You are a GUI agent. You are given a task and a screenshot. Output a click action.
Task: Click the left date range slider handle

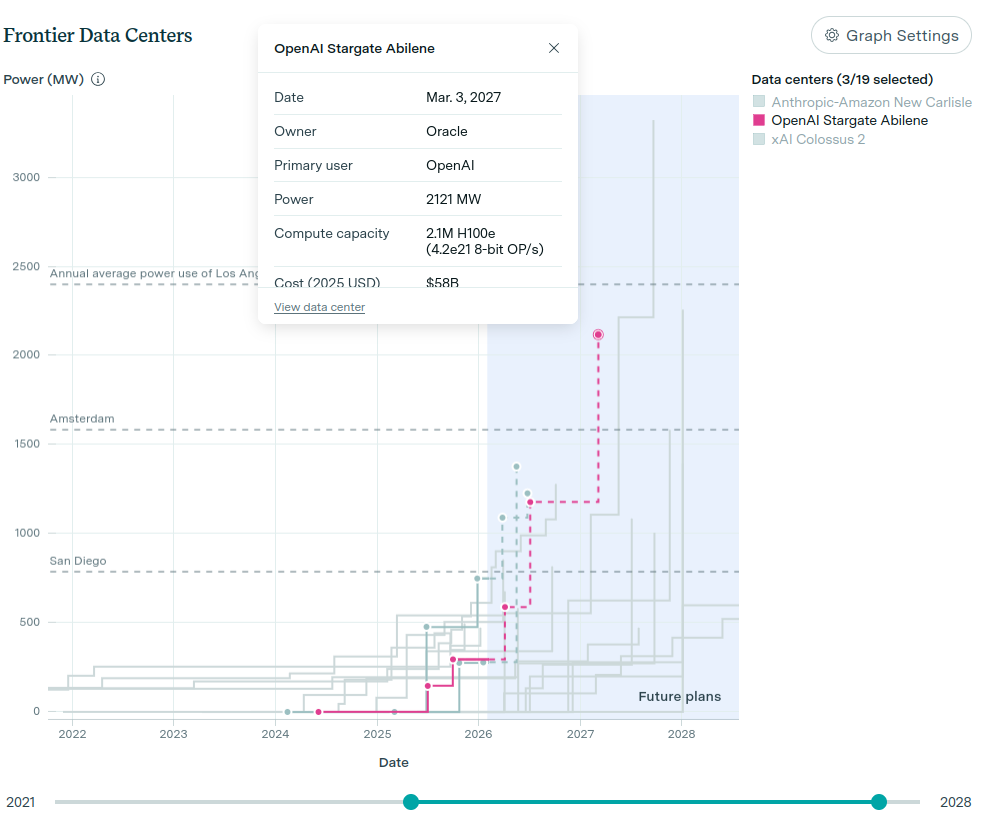[411, 802]
